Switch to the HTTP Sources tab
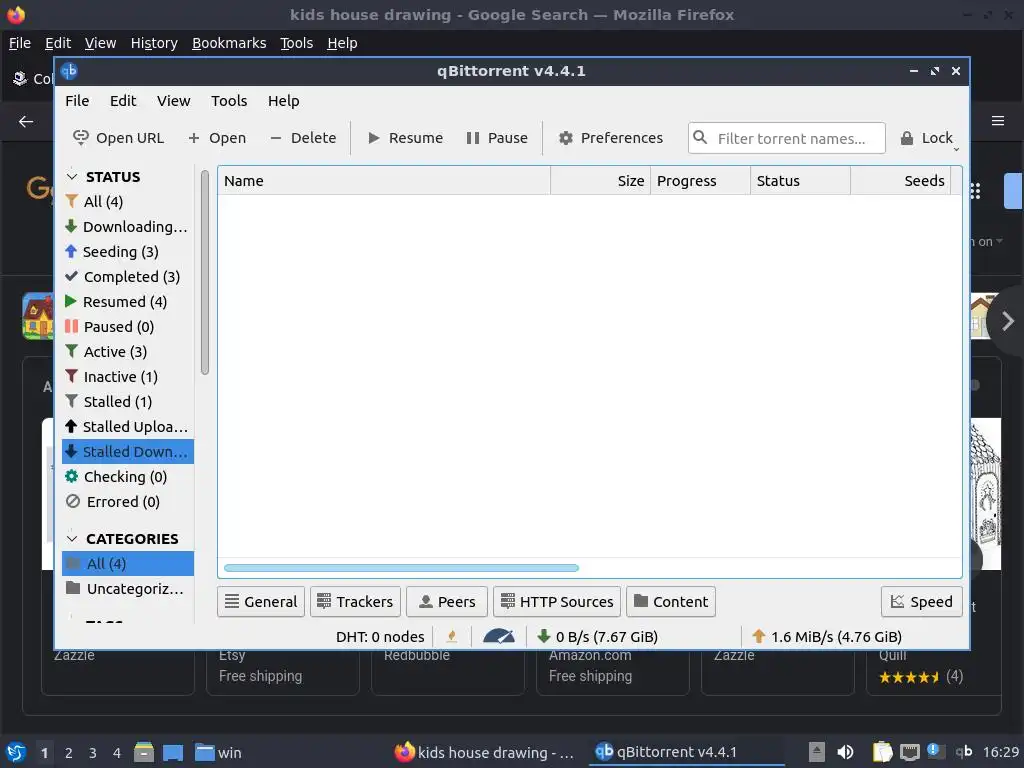 coord(556,601)
